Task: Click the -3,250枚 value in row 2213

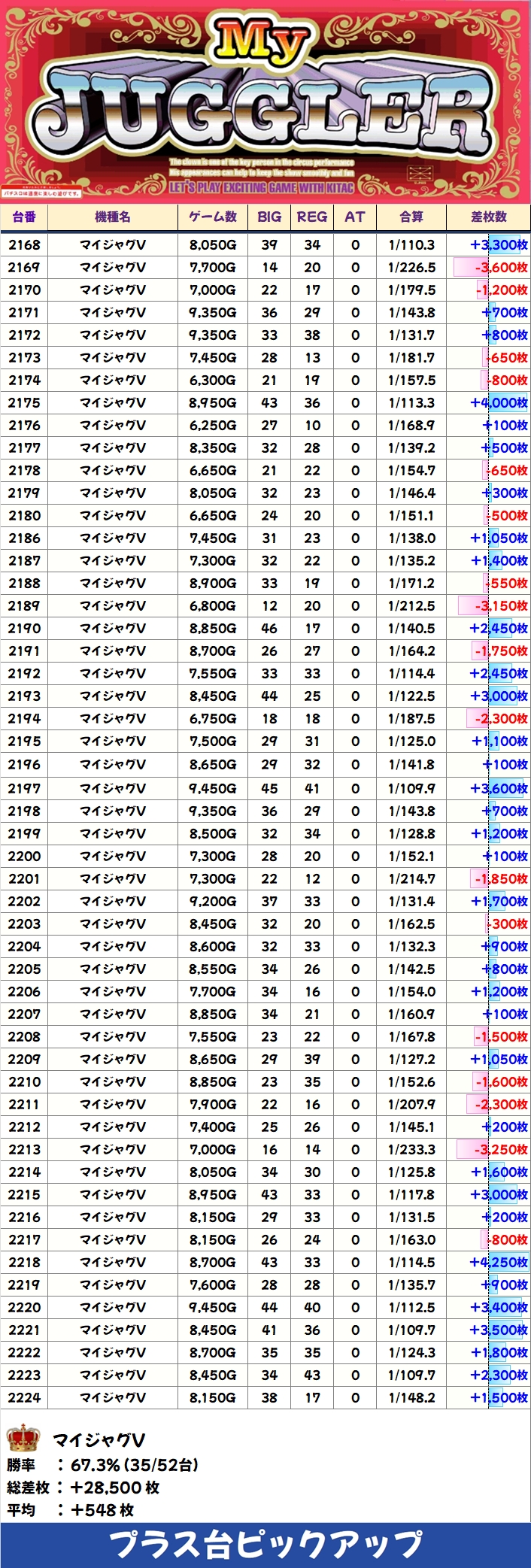Action: (x=501, y=1149)
